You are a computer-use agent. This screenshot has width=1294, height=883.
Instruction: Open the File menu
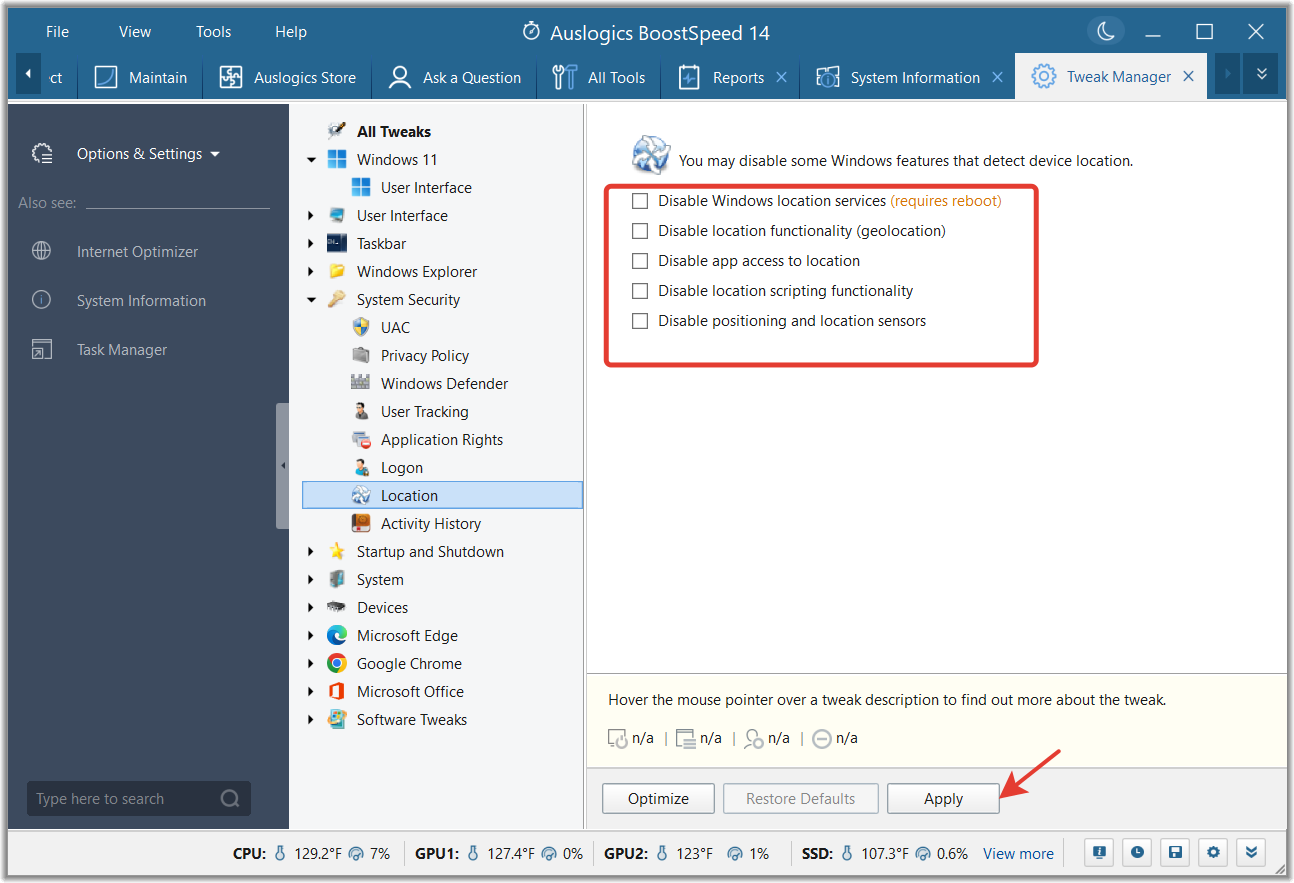(x=58, y=32)
